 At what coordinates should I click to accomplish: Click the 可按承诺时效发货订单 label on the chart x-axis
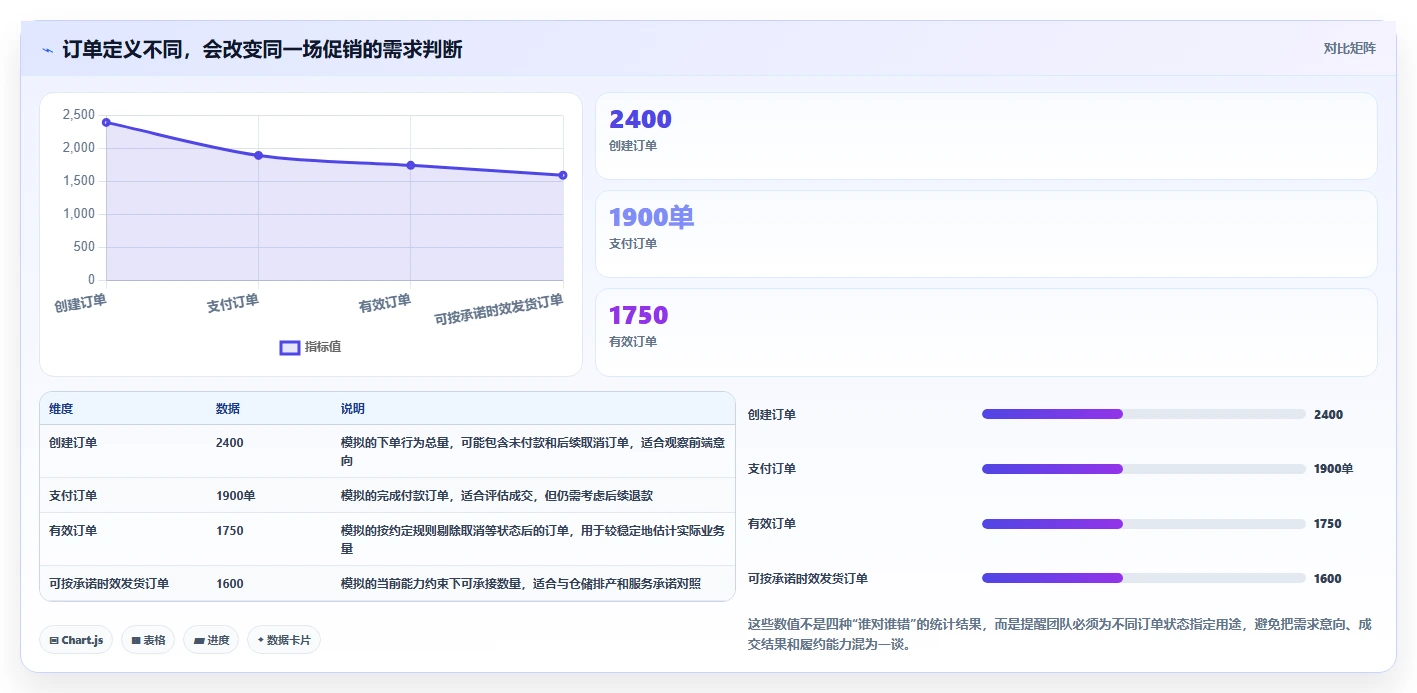[499, 310]
